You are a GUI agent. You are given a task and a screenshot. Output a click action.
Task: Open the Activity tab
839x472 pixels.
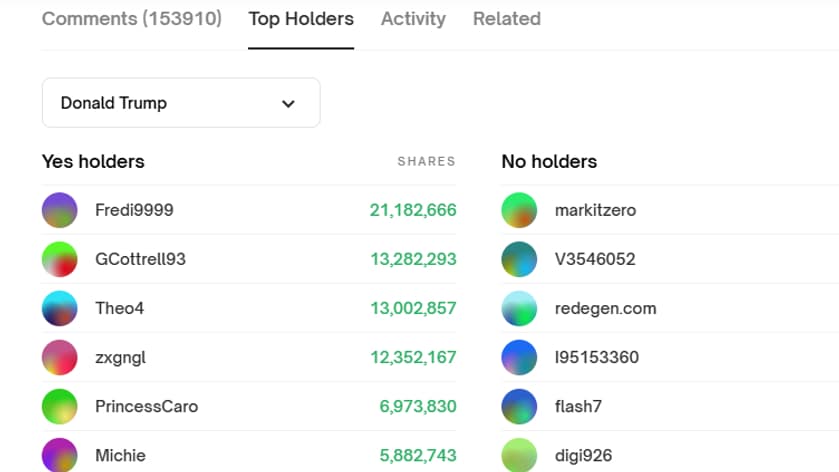pos(413,19)
